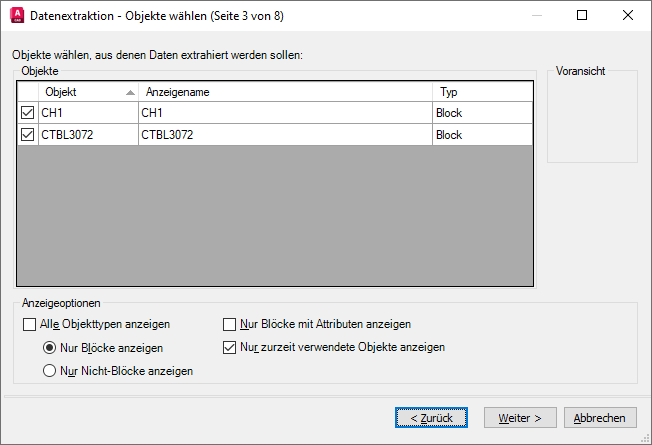Screen dimensions: 652x445
Task: Select the CH1 Anzeigename cell
Action: tap(285, 113)
